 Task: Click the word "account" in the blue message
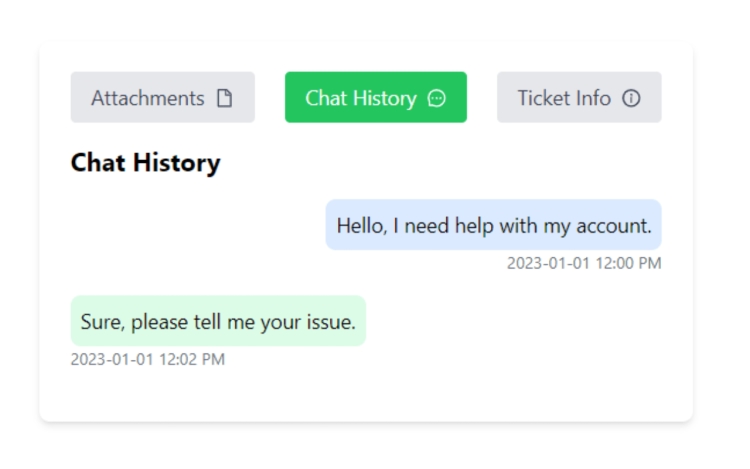point(614,226)
